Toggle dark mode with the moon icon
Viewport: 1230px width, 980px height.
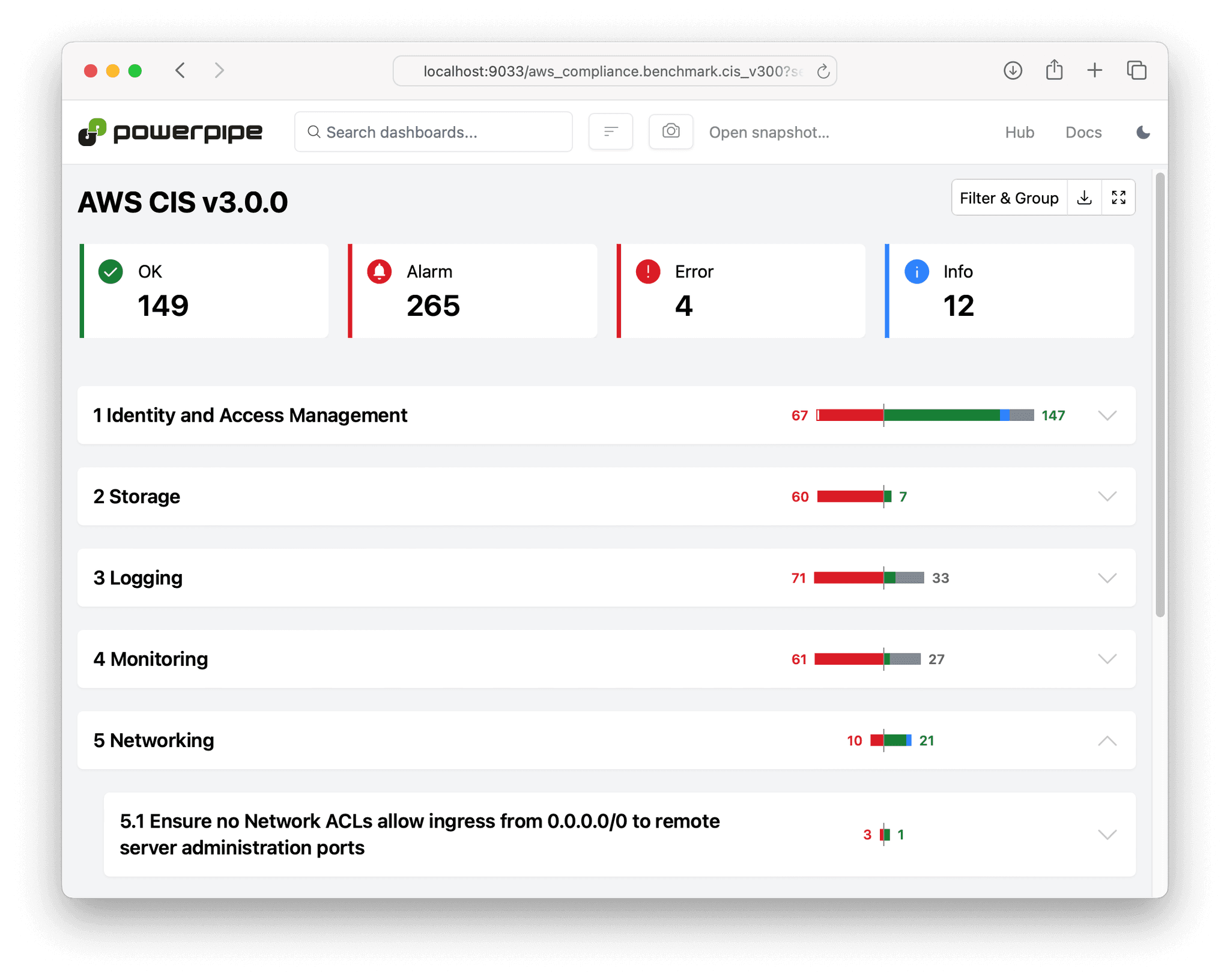1142,132
